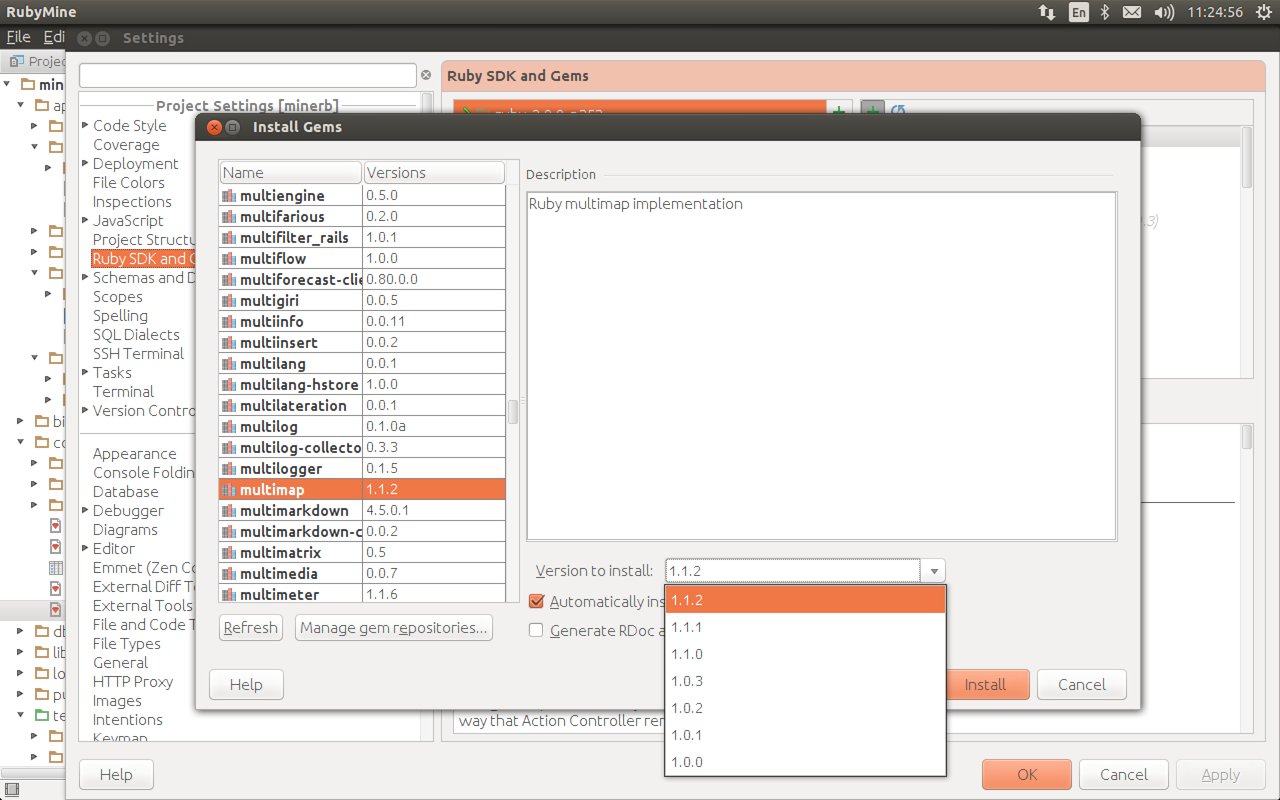Click the multimedia gem icon
The width and height of the screenshot is (1280, 800).
point(229,574)
